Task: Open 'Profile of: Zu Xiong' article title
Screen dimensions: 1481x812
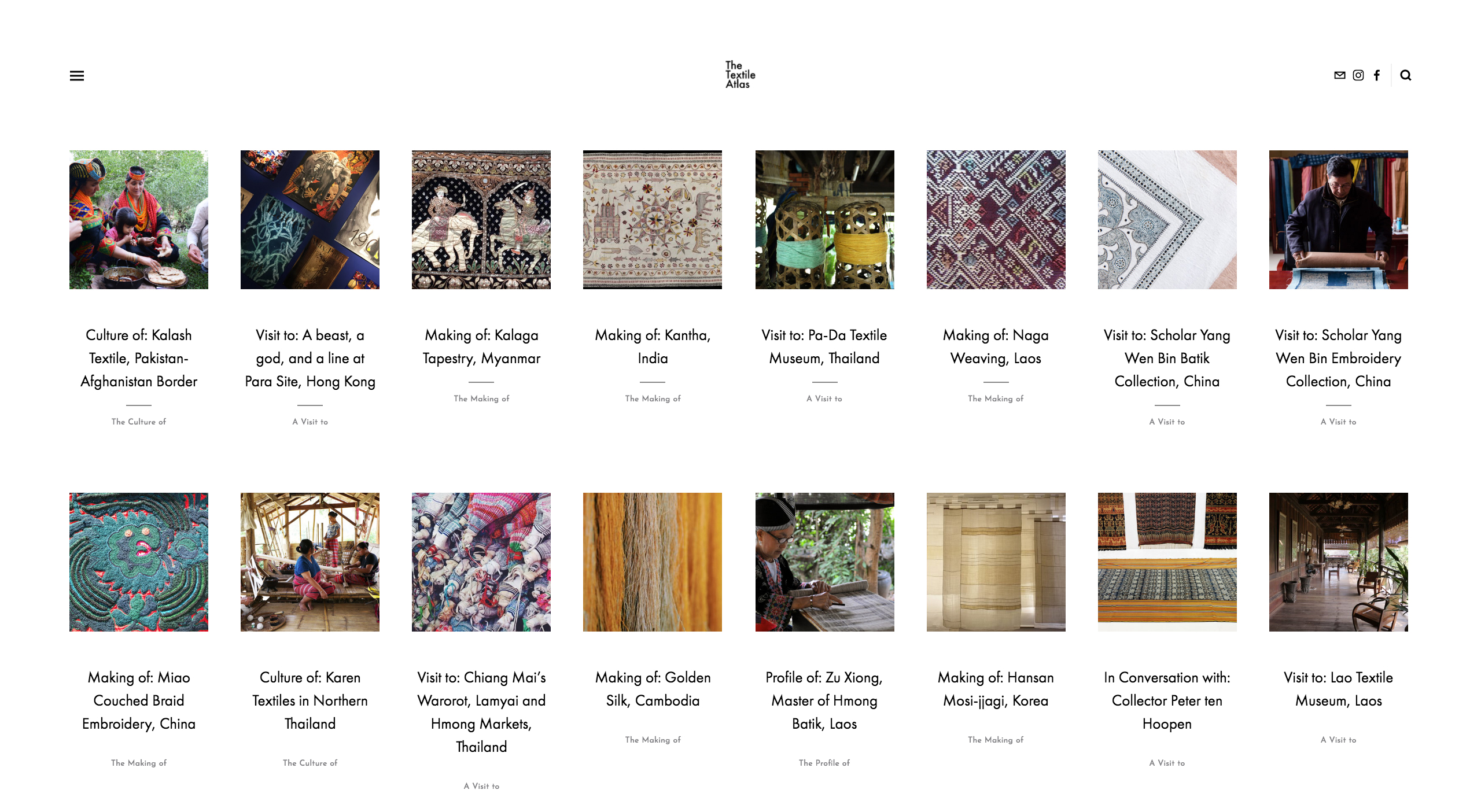Action: (824, 700)
